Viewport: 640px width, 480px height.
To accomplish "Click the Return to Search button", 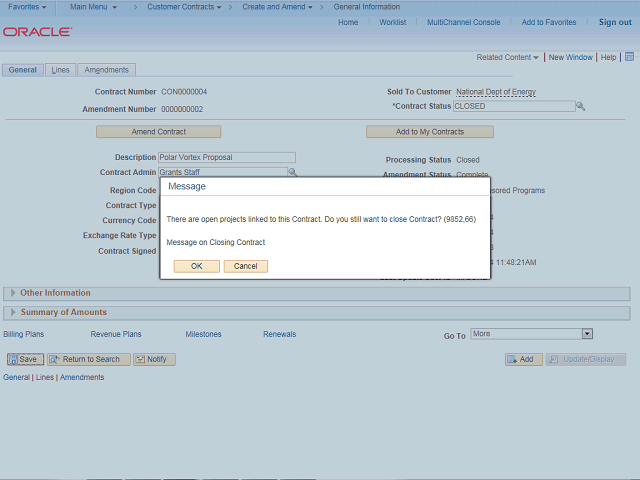I will [x=89, y=359].
